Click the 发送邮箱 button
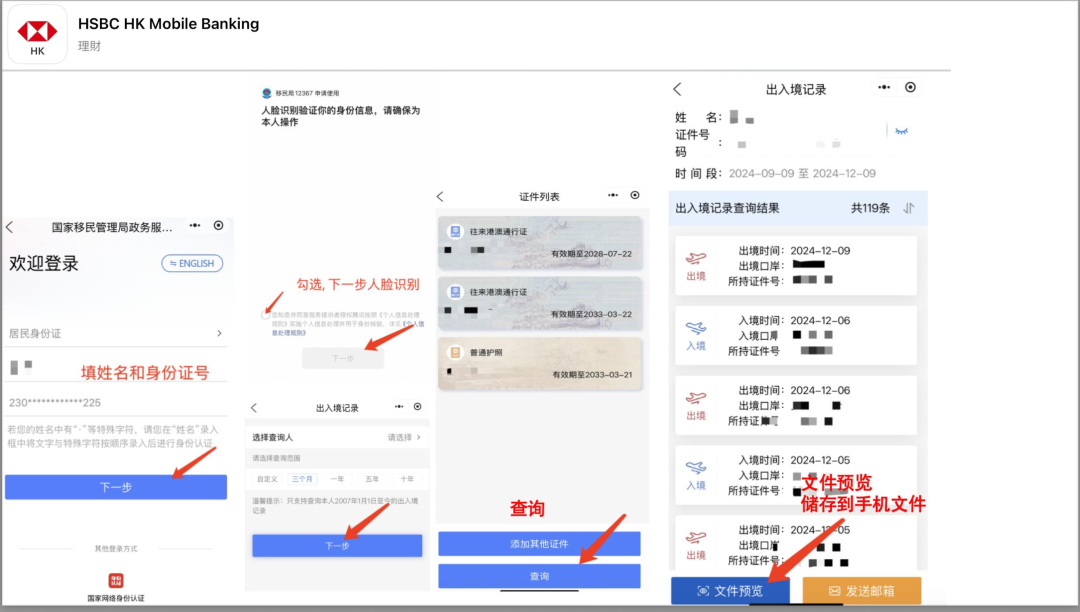The height and width of the screenshot is (612, 1080). point(862,591)
